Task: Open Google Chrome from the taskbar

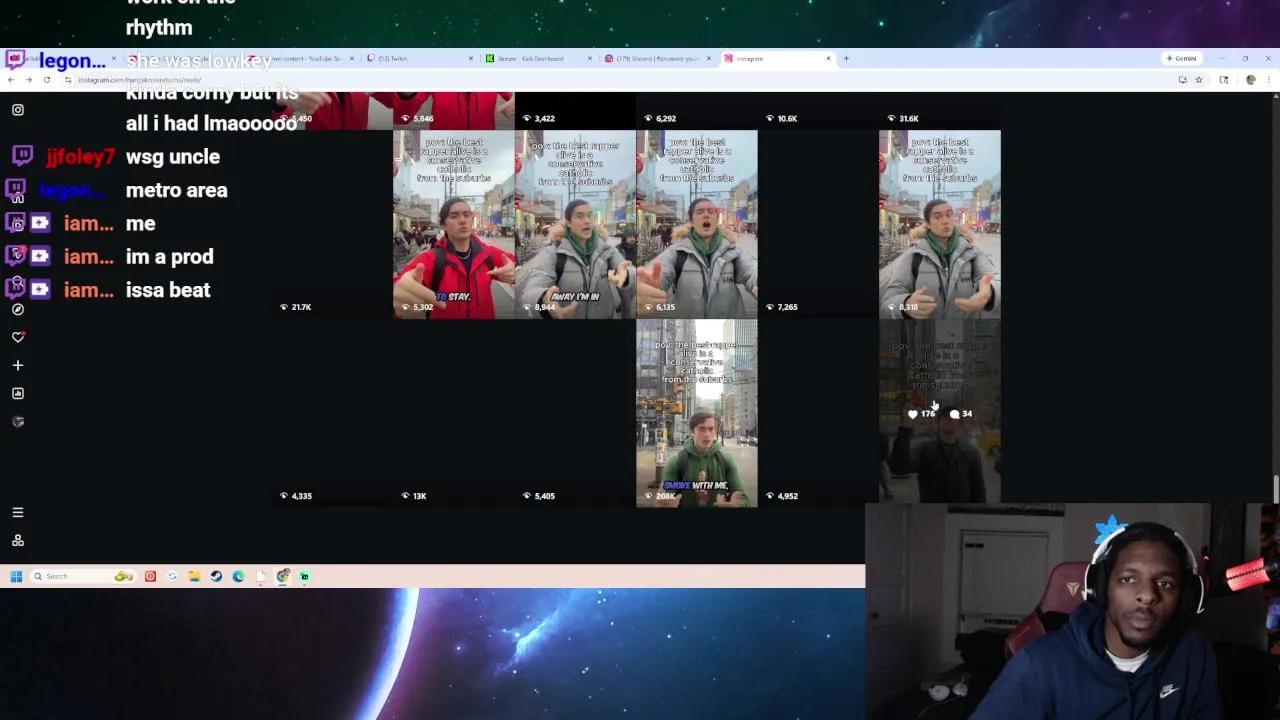Action: [x=283, y=576]
